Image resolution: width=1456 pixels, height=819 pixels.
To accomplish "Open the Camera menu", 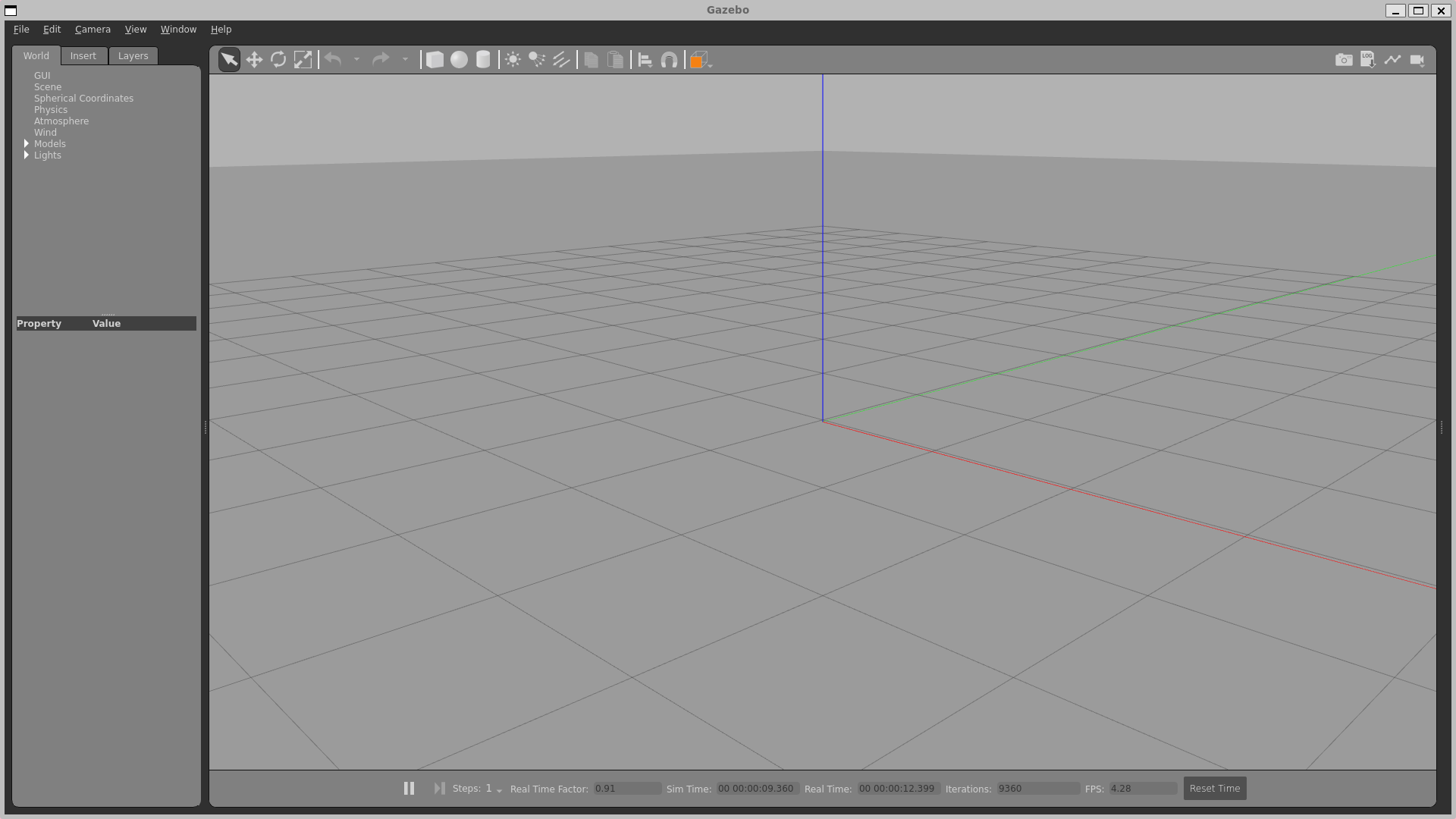I will [x=93, y=30].
